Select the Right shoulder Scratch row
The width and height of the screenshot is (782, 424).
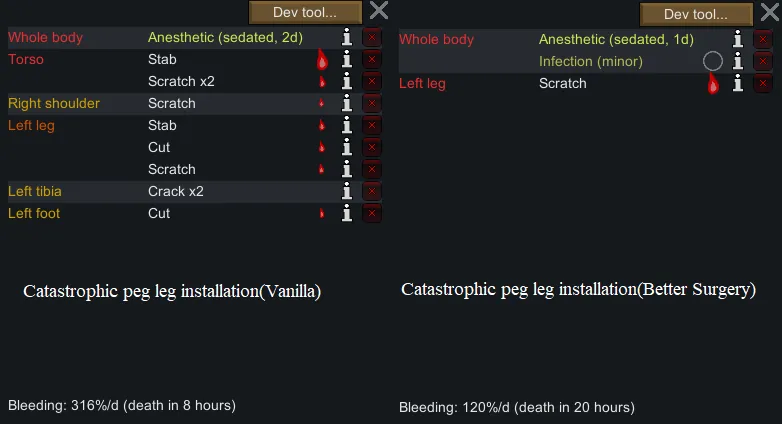[x=172, y=104]
